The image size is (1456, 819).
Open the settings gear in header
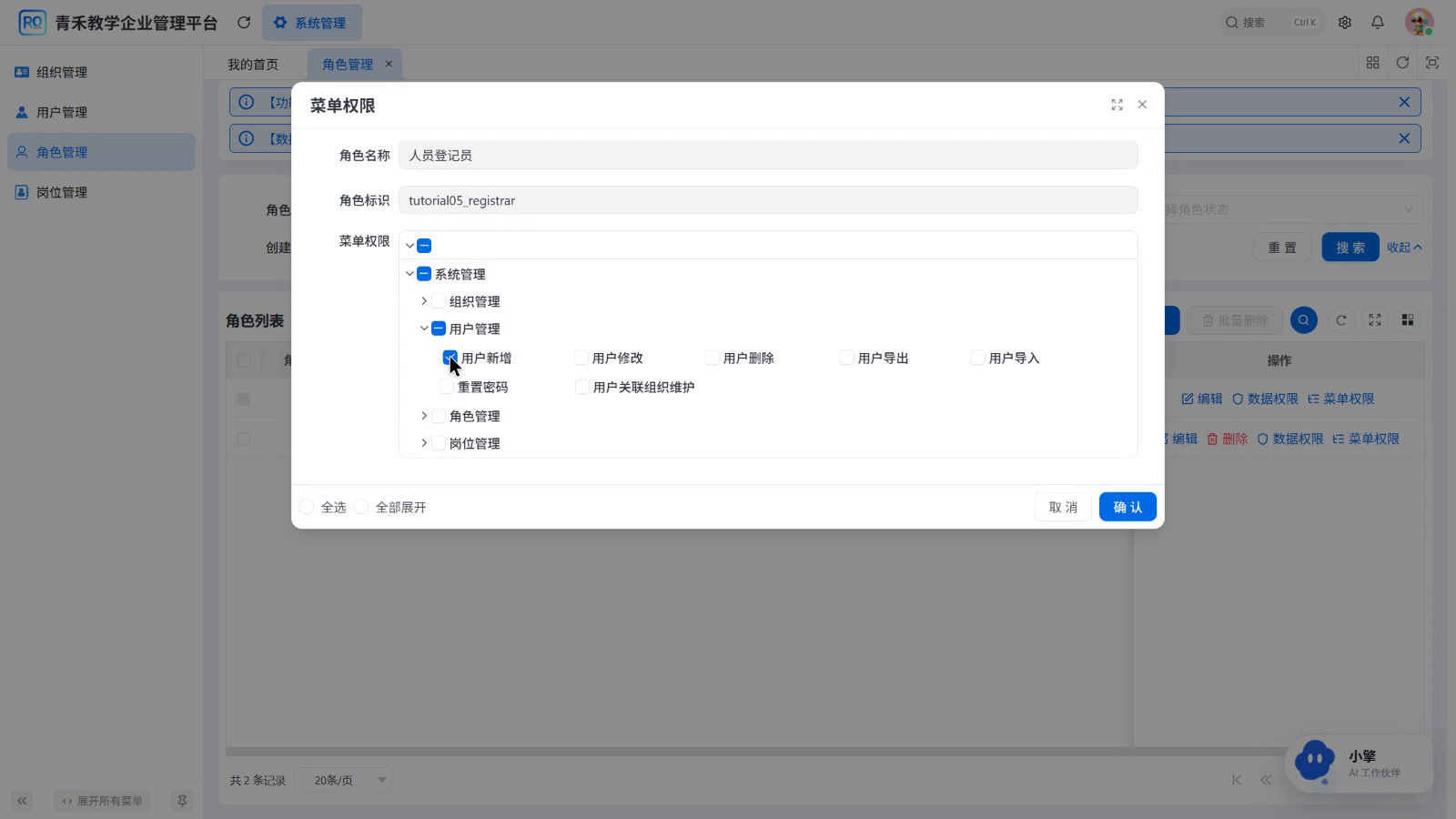pos(1345,23)
